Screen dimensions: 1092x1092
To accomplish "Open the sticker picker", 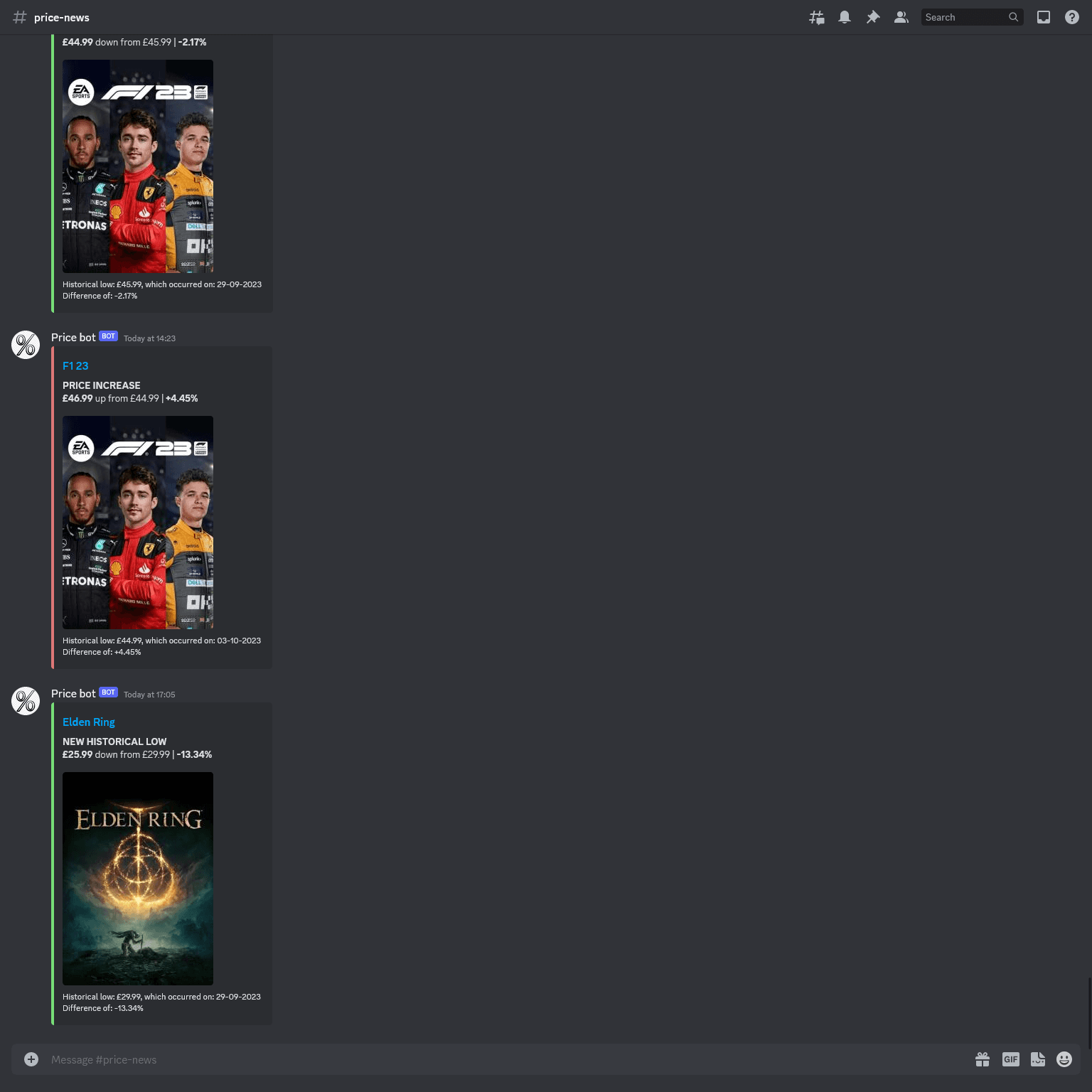I will tap(1038, 1059).
